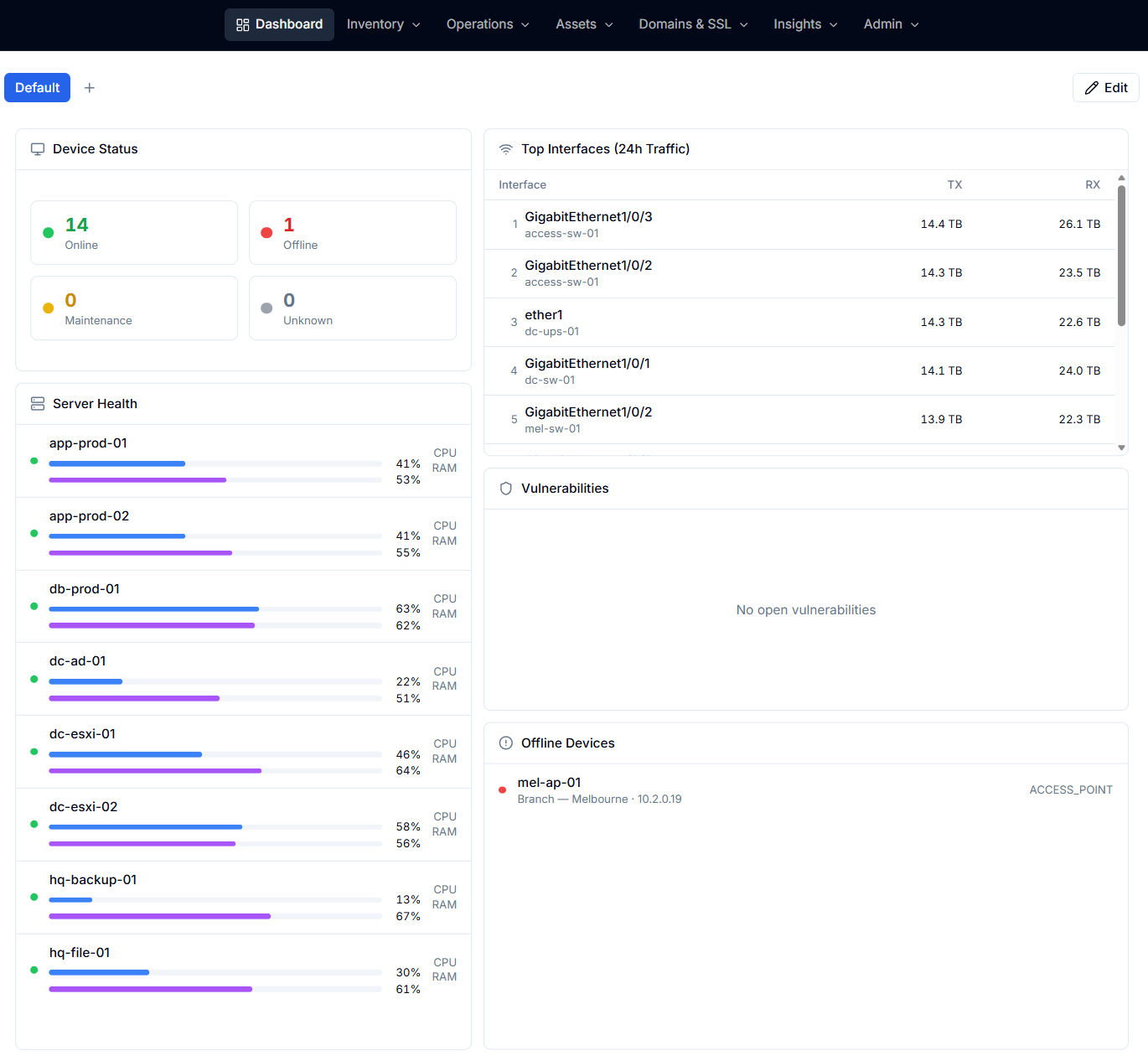Viewport: 1148px width, 1061px height.
Task: Click the yellow Maintenance status dot
Action: pyautogui.click(x=49, y=308)
